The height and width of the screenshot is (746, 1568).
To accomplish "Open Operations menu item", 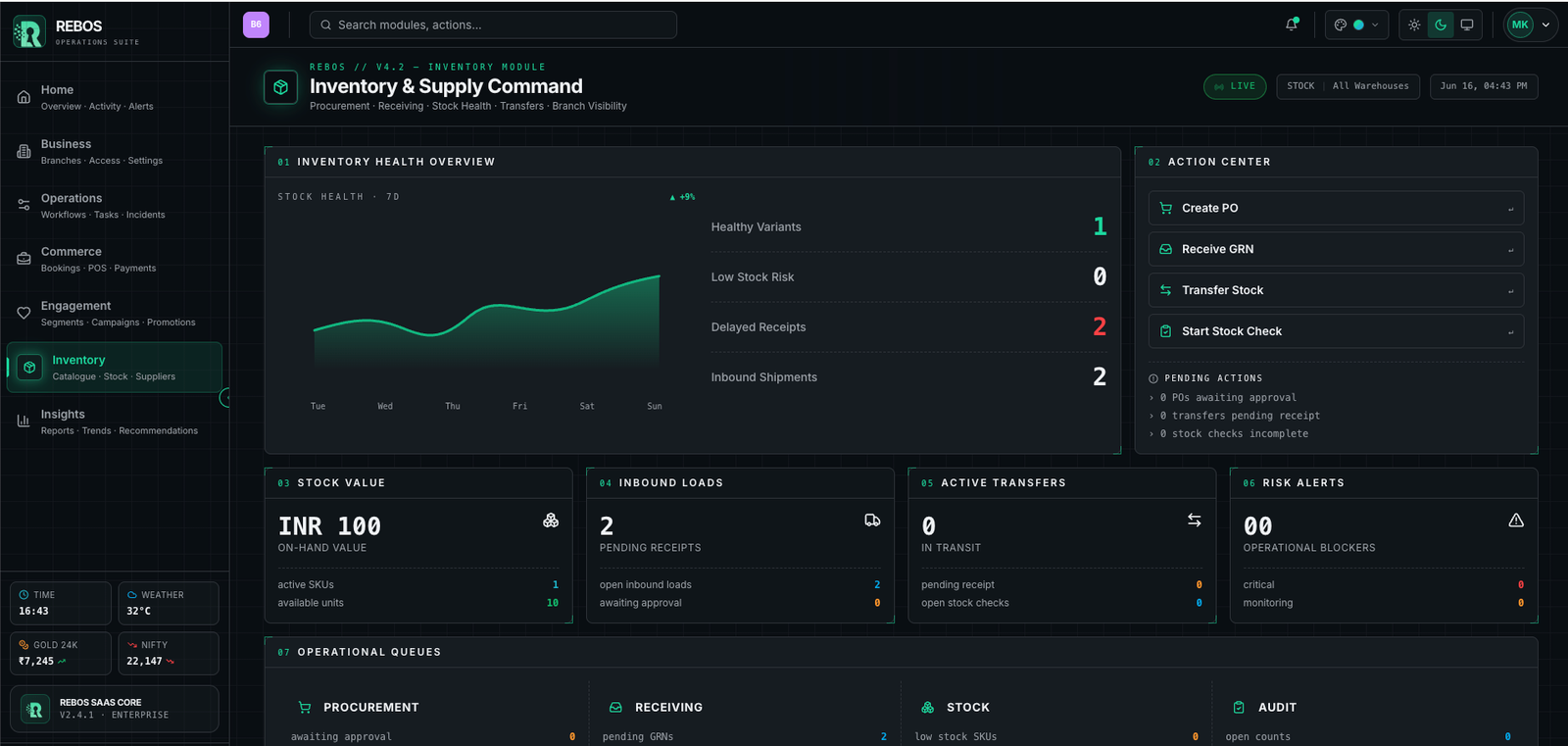I will [115, 205].
